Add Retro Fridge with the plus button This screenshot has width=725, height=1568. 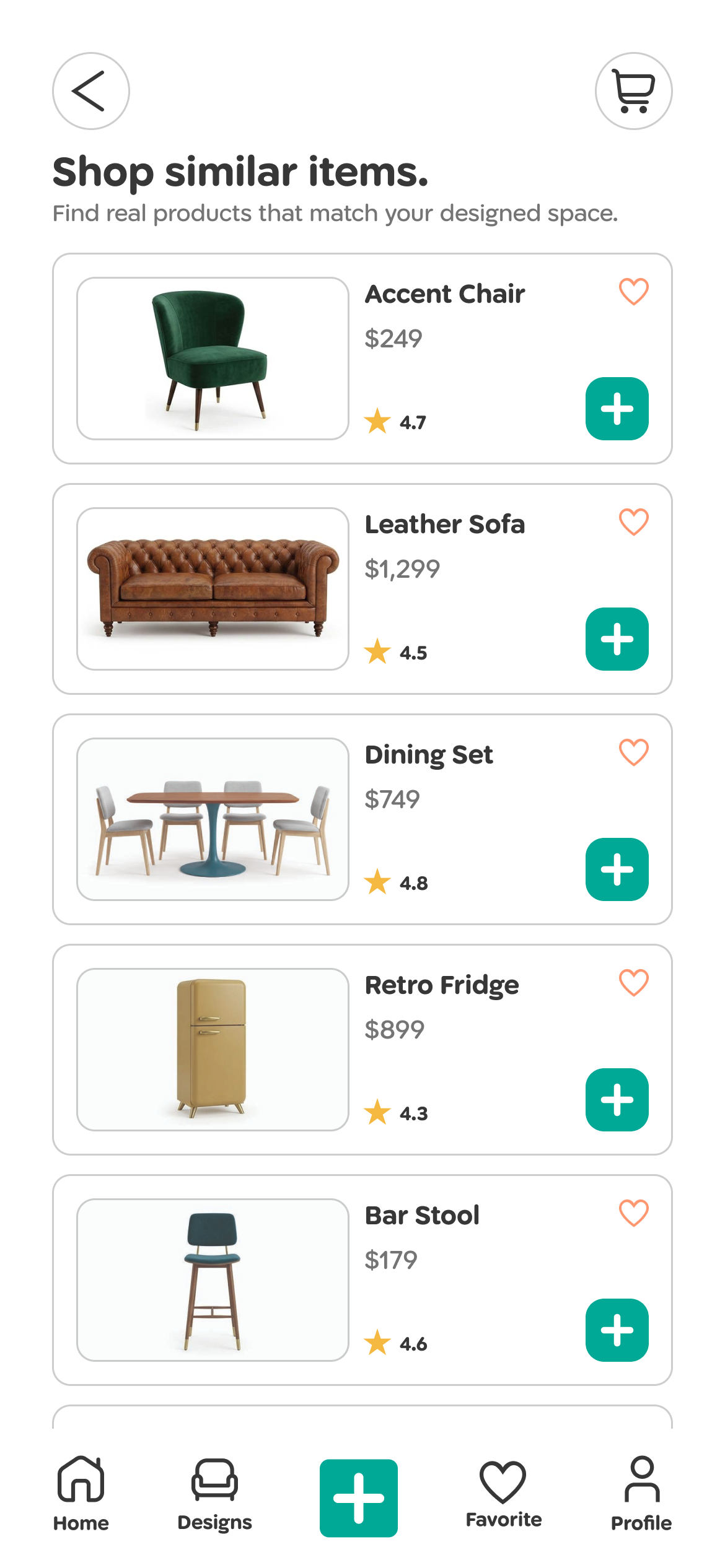[x=617, y=1100]
